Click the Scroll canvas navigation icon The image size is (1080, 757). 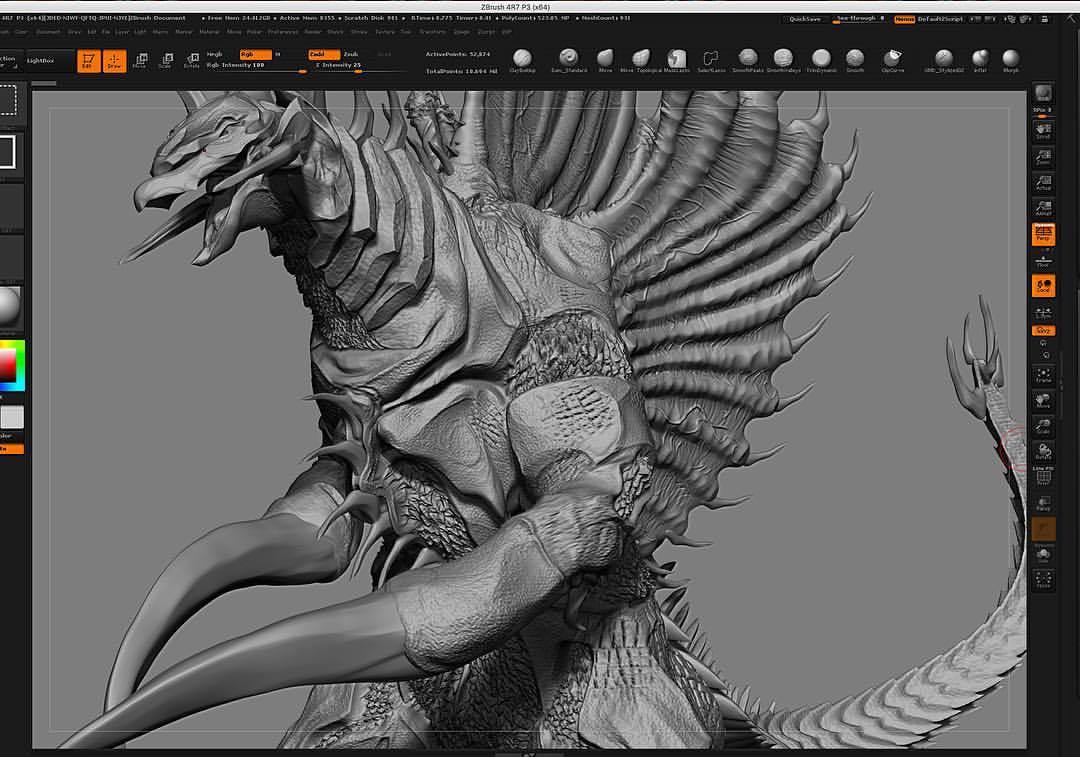tap(1043, 131)
